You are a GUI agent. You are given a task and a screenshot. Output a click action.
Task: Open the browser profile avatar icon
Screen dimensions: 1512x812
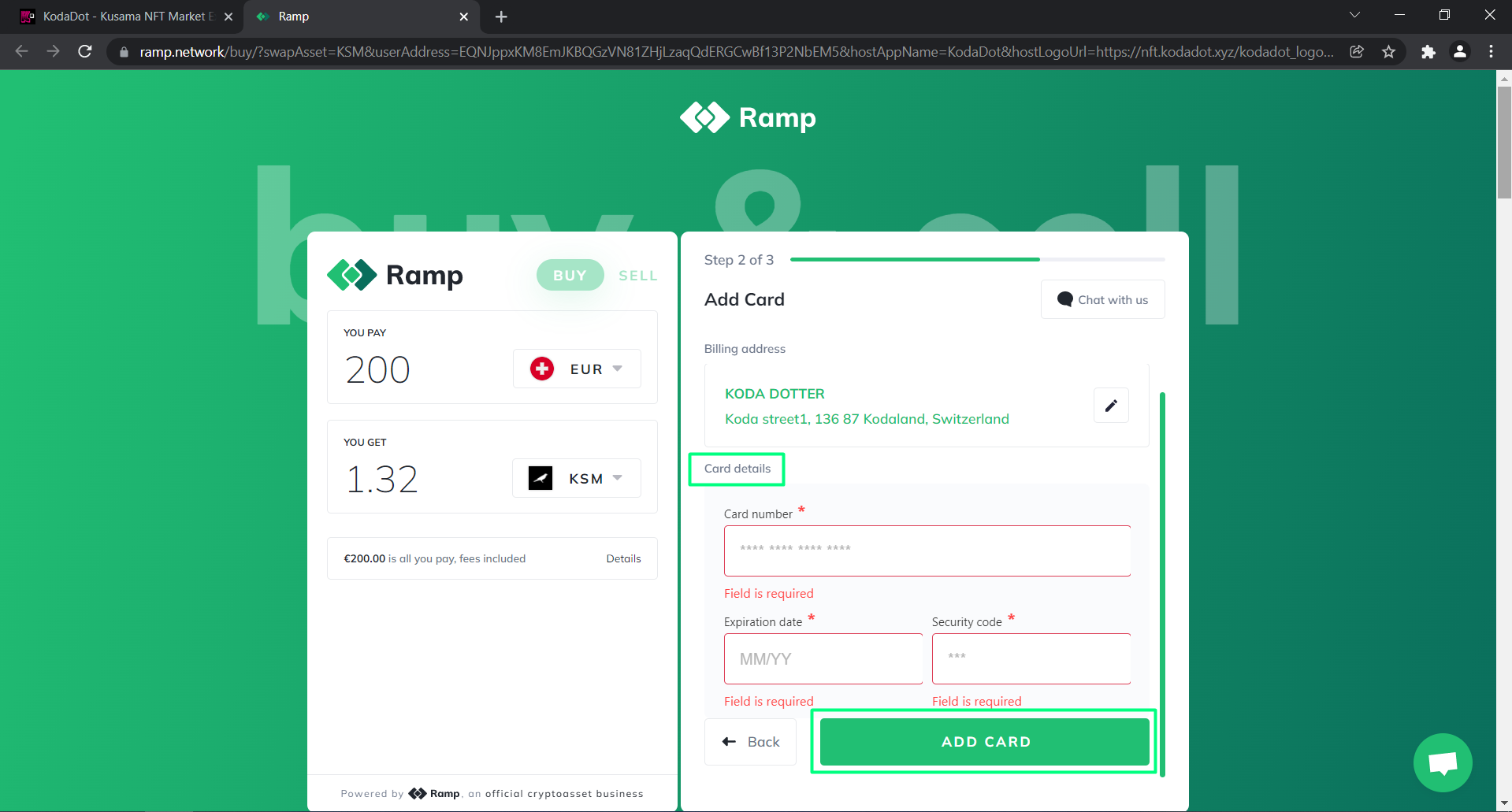pyautogui.click(x=1459, y=52)
